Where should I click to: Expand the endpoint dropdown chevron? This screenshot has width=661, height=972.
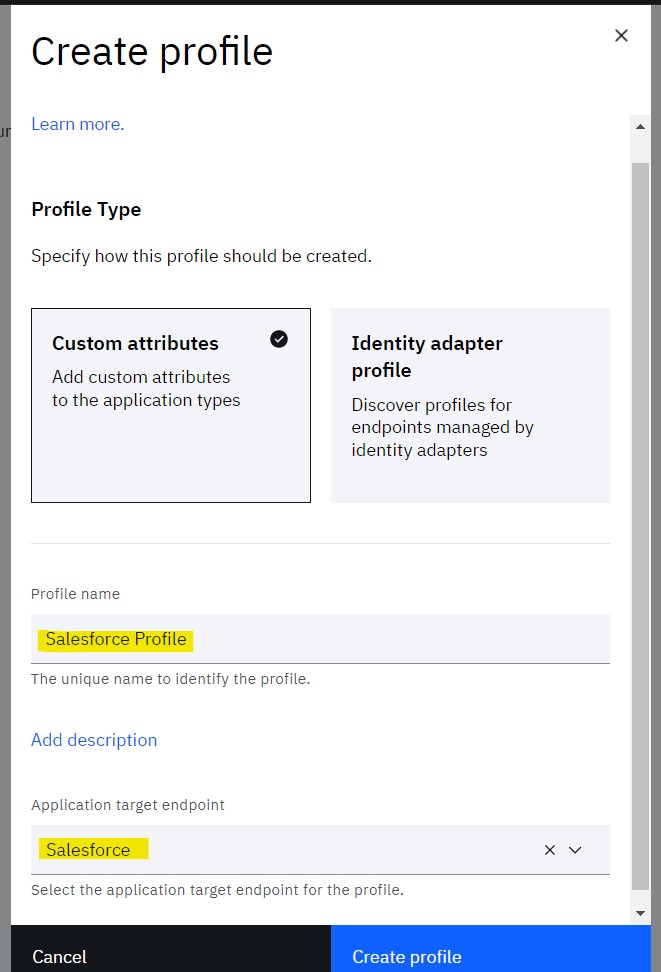click(x=575, y=850)
